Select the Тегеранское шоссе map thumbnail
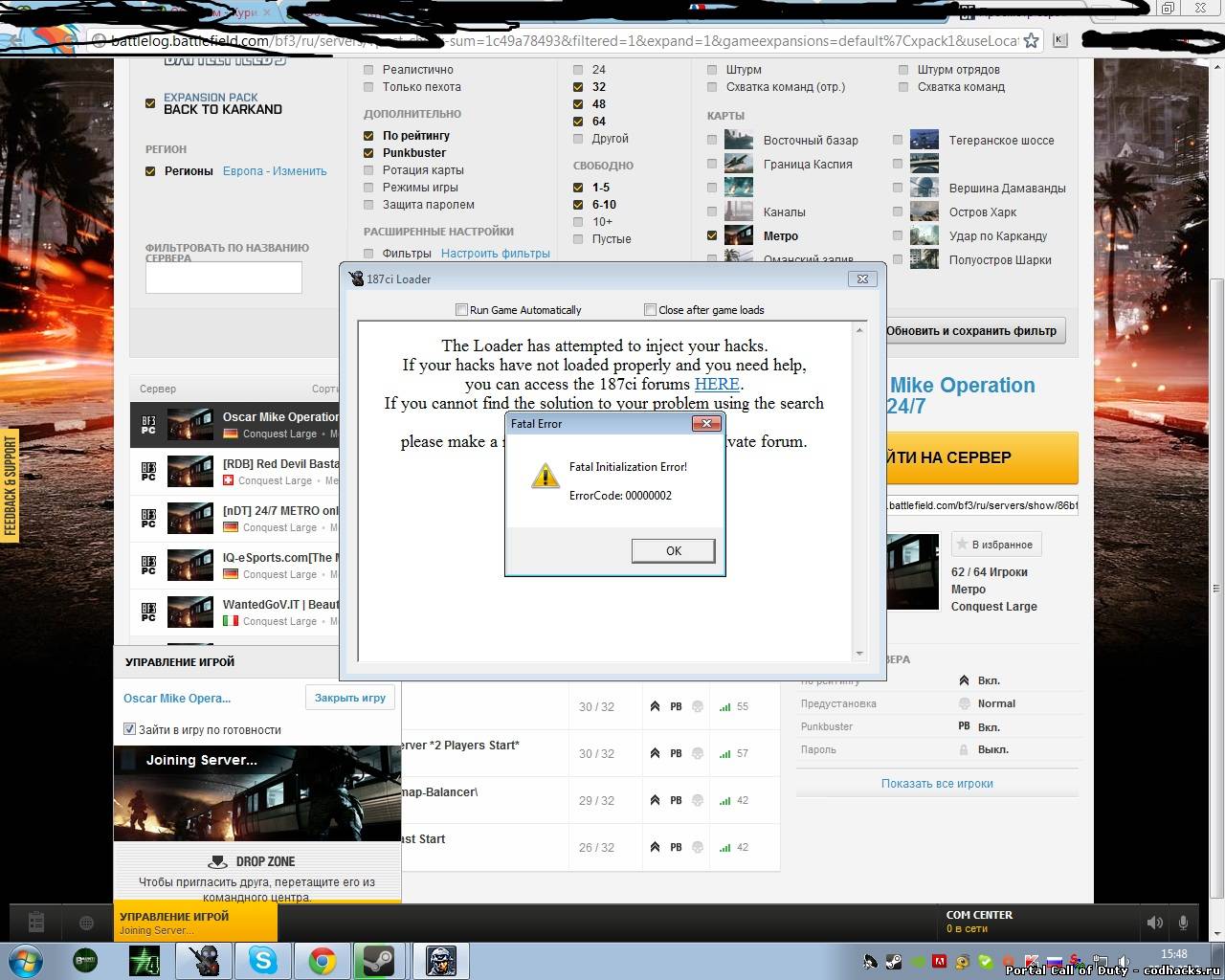Viewport: 1225px width, 980px height. [924, 140]
